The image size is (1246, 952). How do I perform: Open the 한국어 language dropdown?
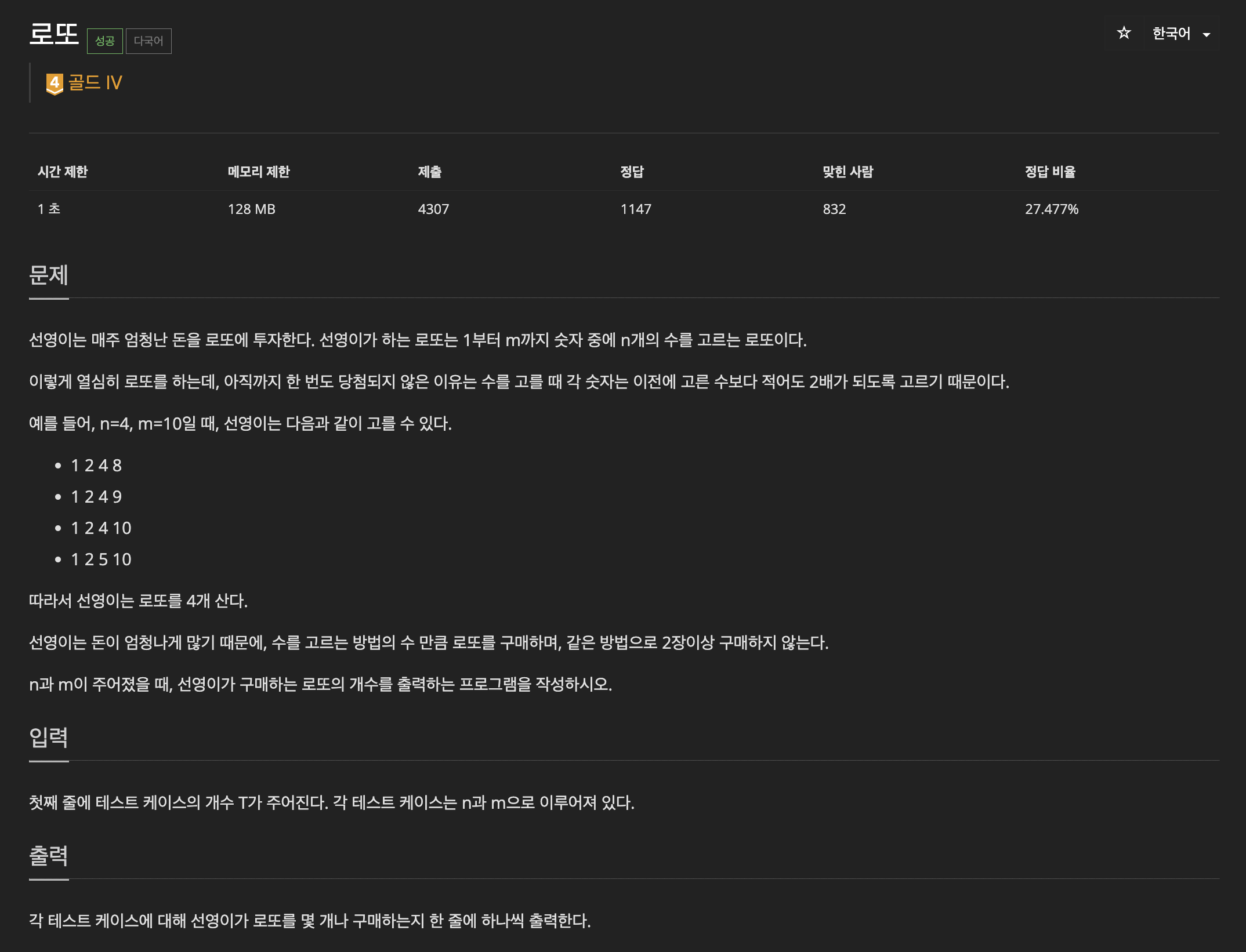(1171, 34)
